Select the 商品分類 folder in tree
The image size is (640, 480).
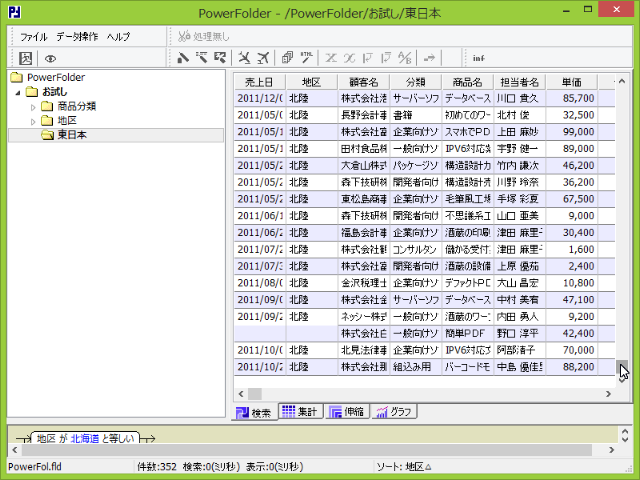pyautogui.click(x=69, y=107)
